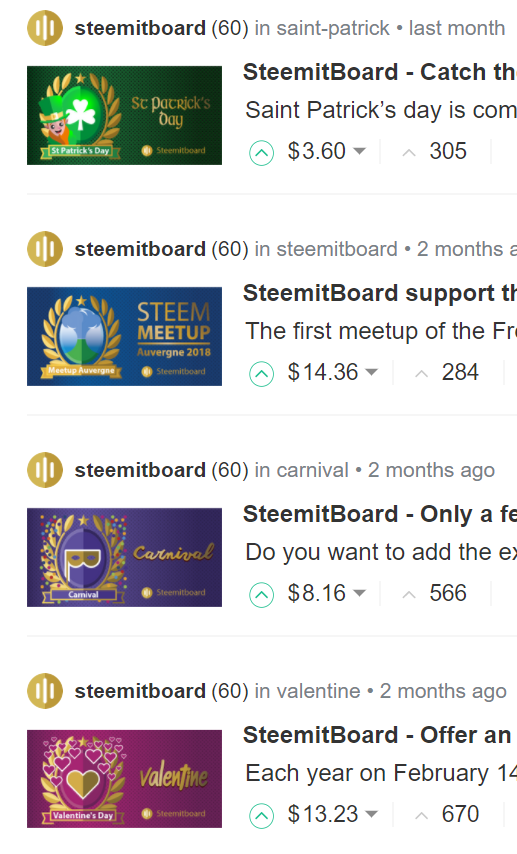The width and height of the screenshot is (517, 854).
Task: Click steemitboard avatar on valentine post
Action: pos(45,691)
